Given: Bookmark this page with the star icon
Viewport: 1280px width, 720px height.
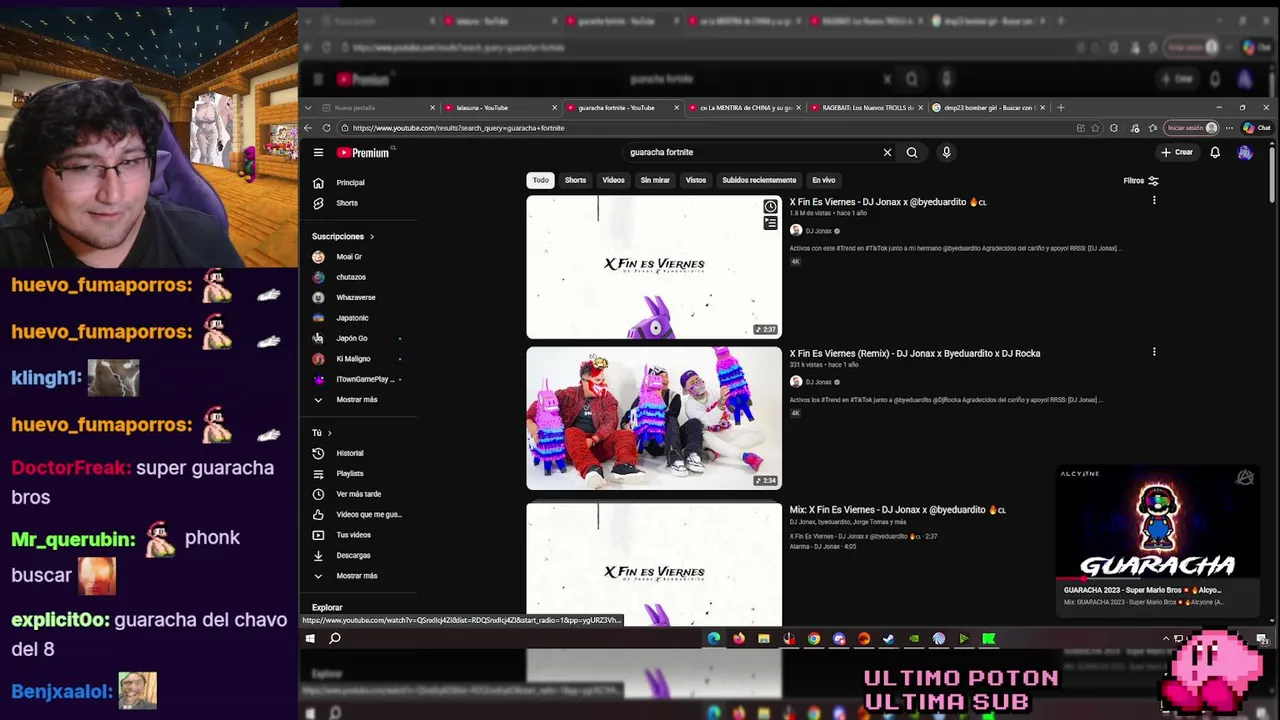Looking at the screenshot, I should (x=1096, y=128).
